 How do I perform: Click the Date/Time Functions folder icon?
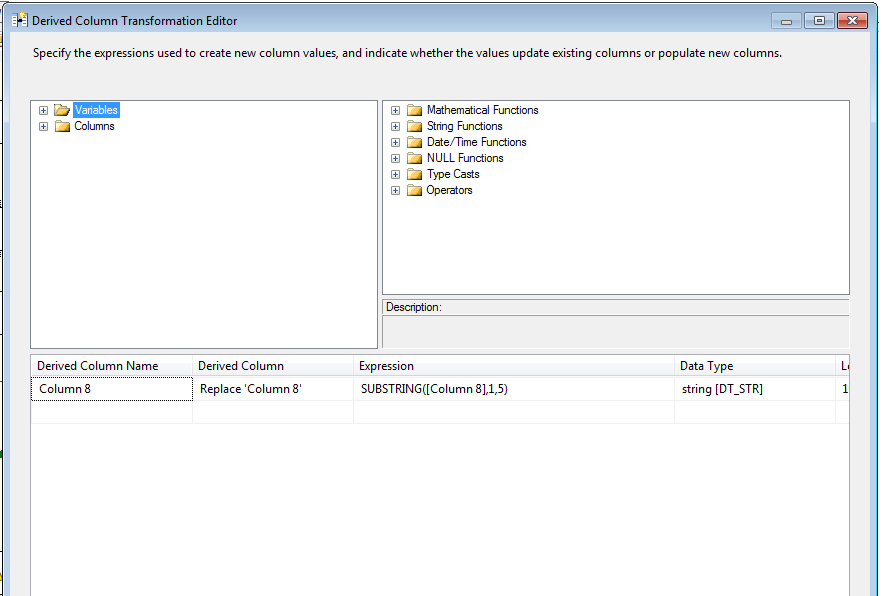(x=414, y=142)
